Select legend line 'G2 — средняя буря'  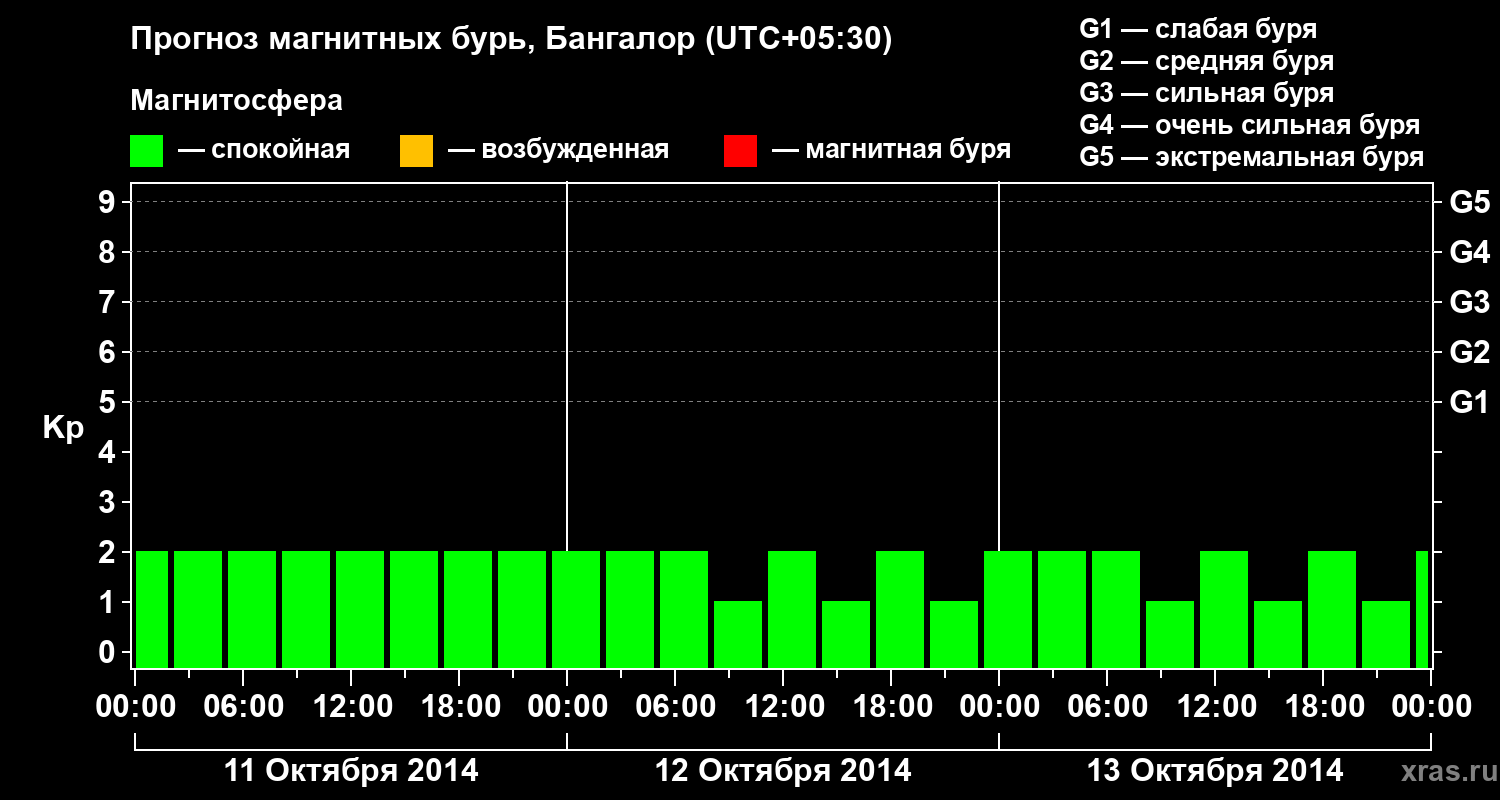(1207, 61)
